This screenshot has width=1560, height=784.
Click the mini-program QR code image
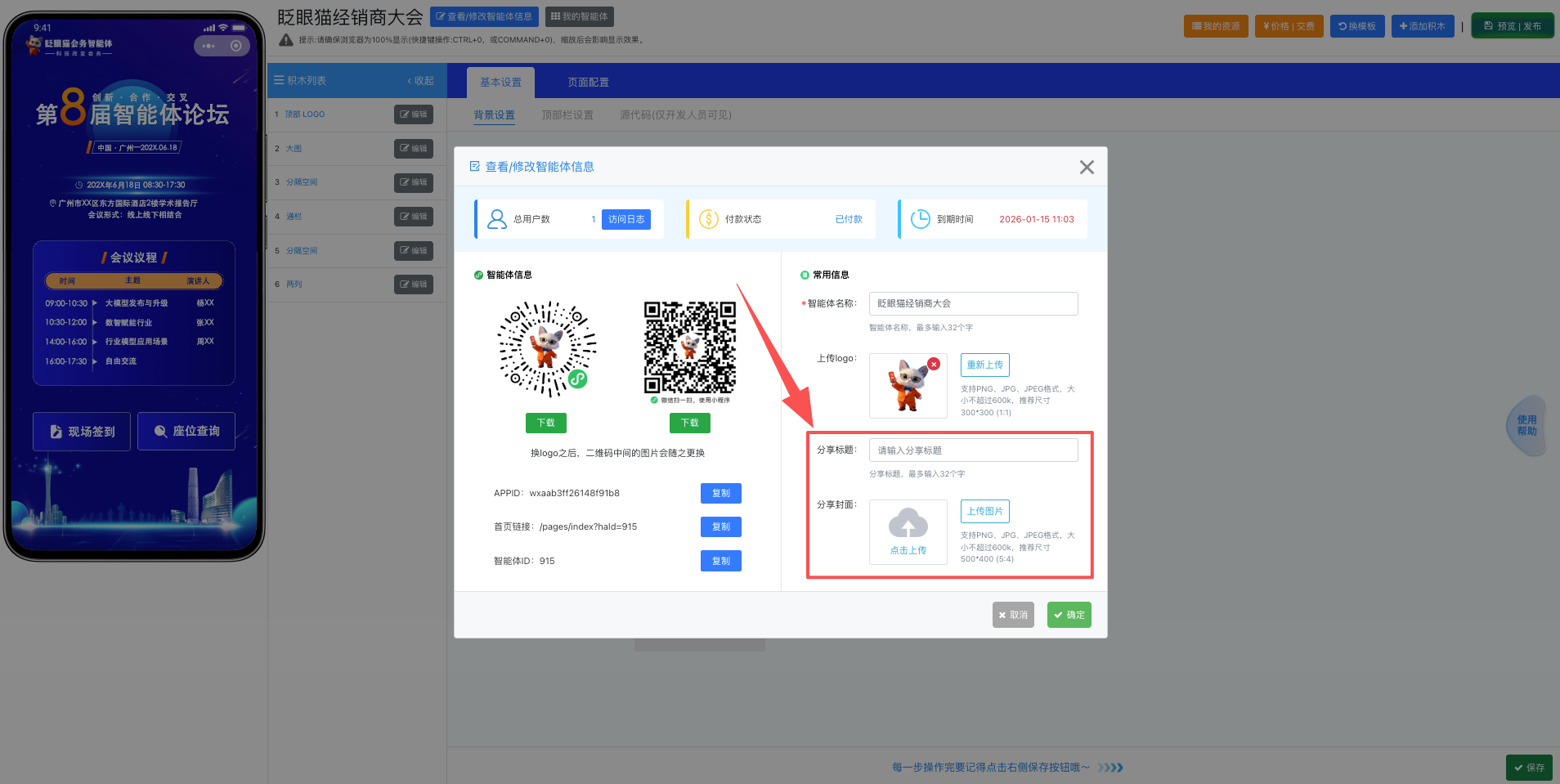coord(547,348)
